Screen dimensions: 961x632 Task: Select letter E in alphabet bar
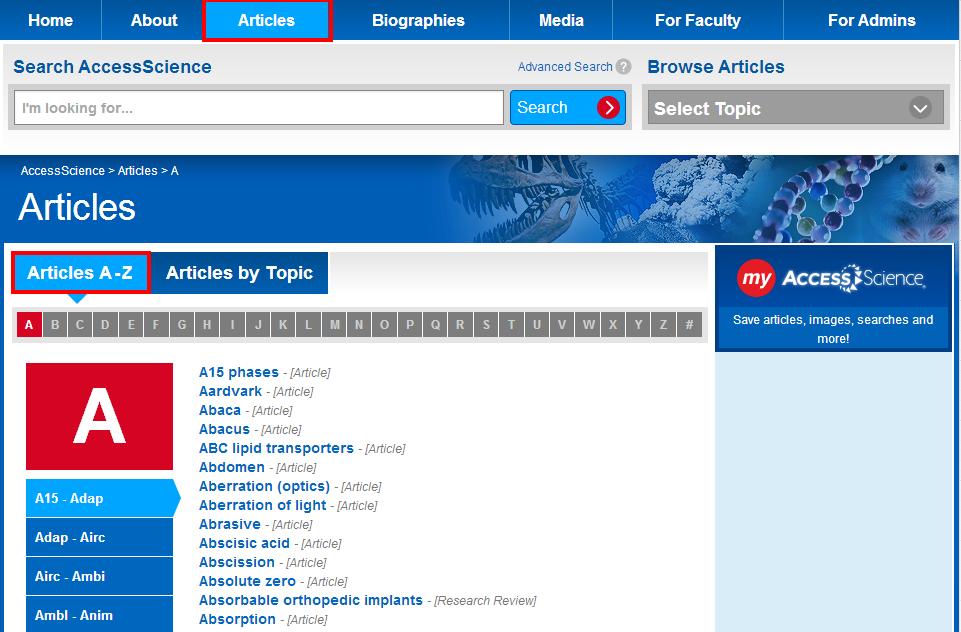click(x=131, y=324)
